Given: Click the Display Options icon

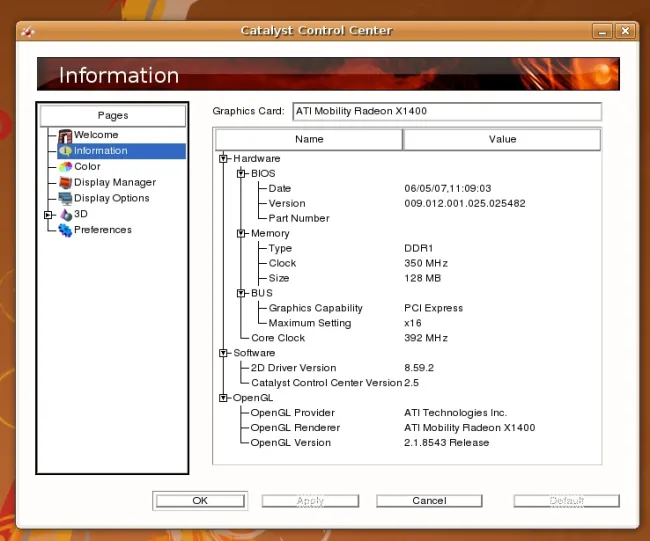Looking at the screenshot, I should click(x=65, y=198).
